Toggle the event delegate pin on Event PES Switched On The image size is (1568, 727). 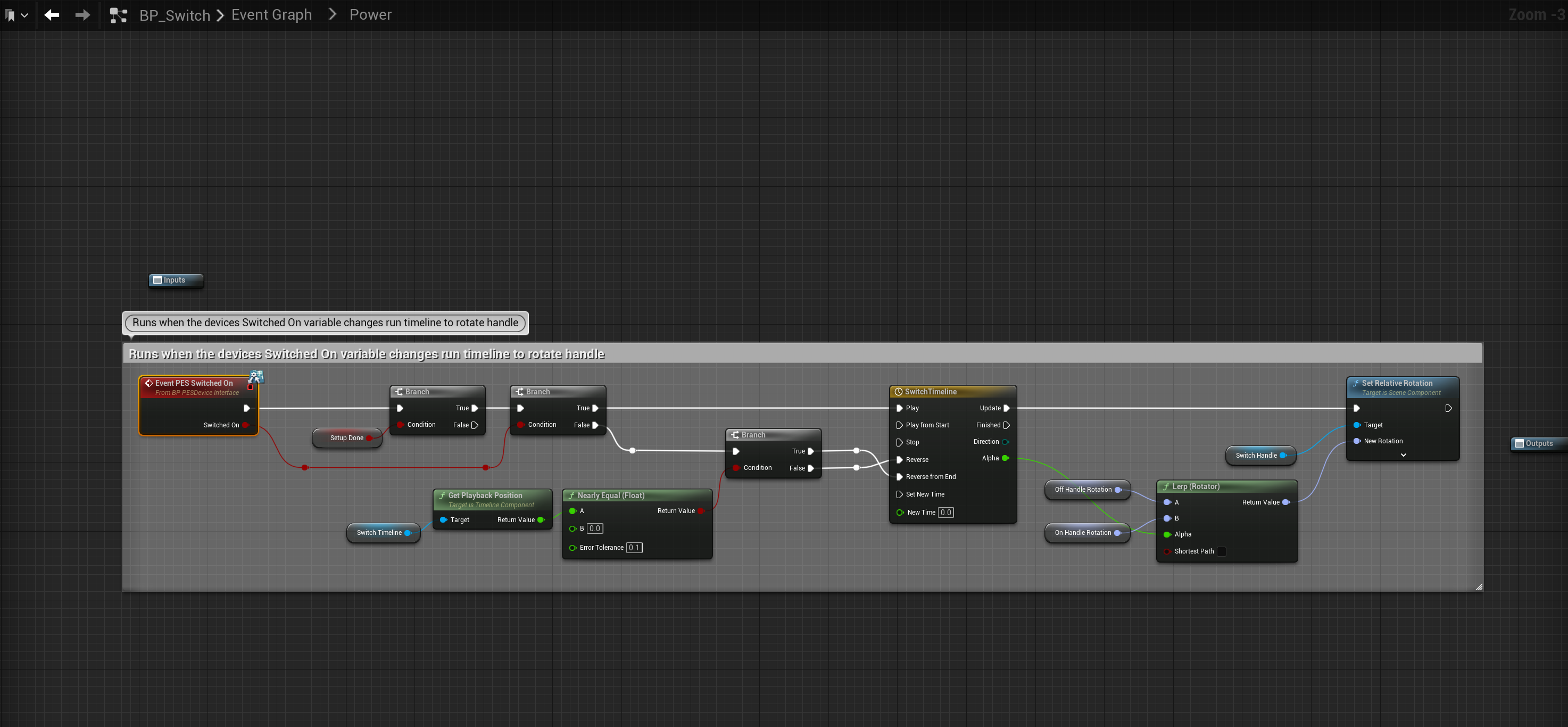point(250,387)
